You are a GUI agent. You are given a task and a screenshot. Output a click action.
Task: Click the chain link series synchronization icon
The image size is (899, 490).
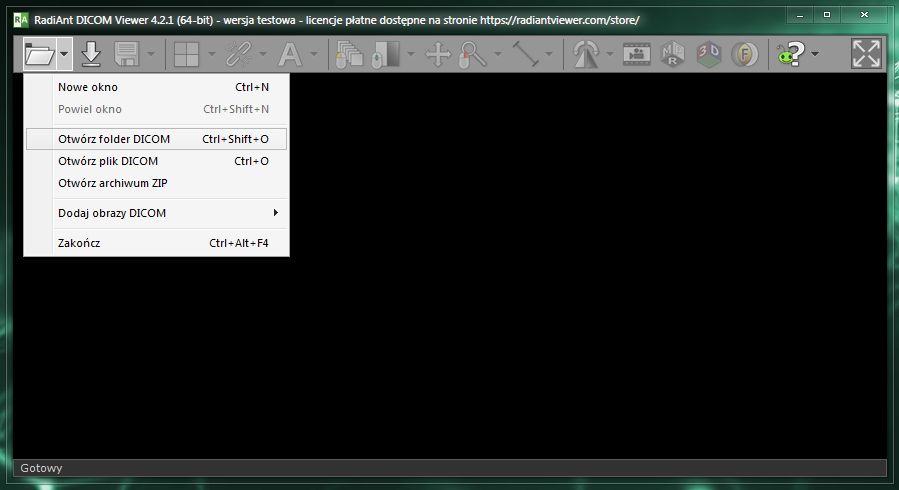[x=239, y=54]
